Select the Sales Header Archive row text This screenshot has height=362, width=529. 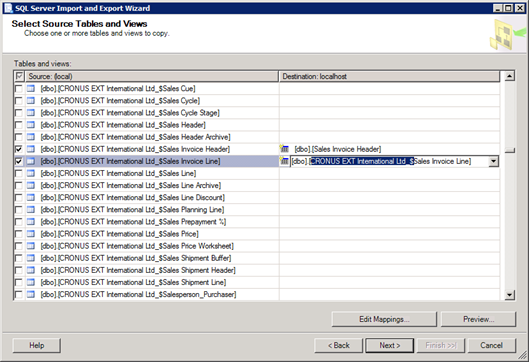[136, 137]
